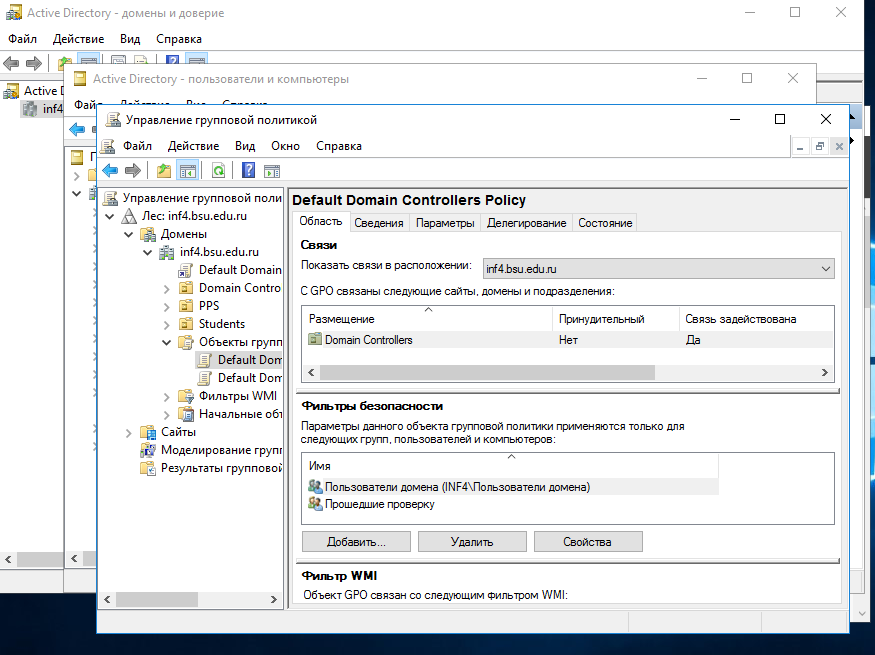Viewport: 875px width, 655px height.
Task: Click the blue Back arrow in Active Directory users and computers window
Action: (x=77, y=129)
